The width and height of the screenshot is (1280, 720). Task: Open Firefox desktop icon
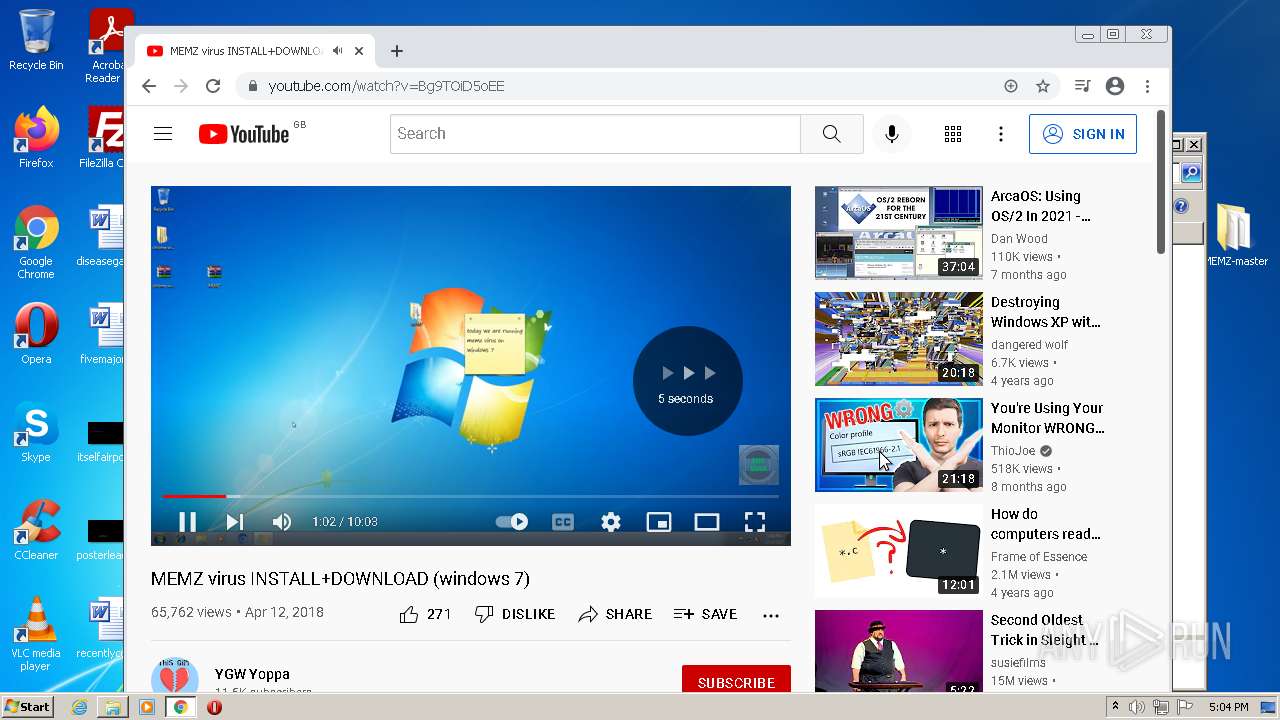36,137
